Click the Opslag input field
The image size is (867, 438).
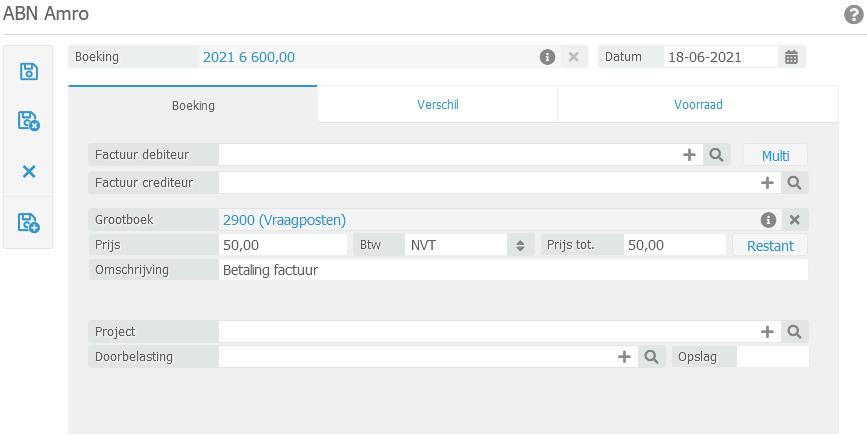coord(772,356)
